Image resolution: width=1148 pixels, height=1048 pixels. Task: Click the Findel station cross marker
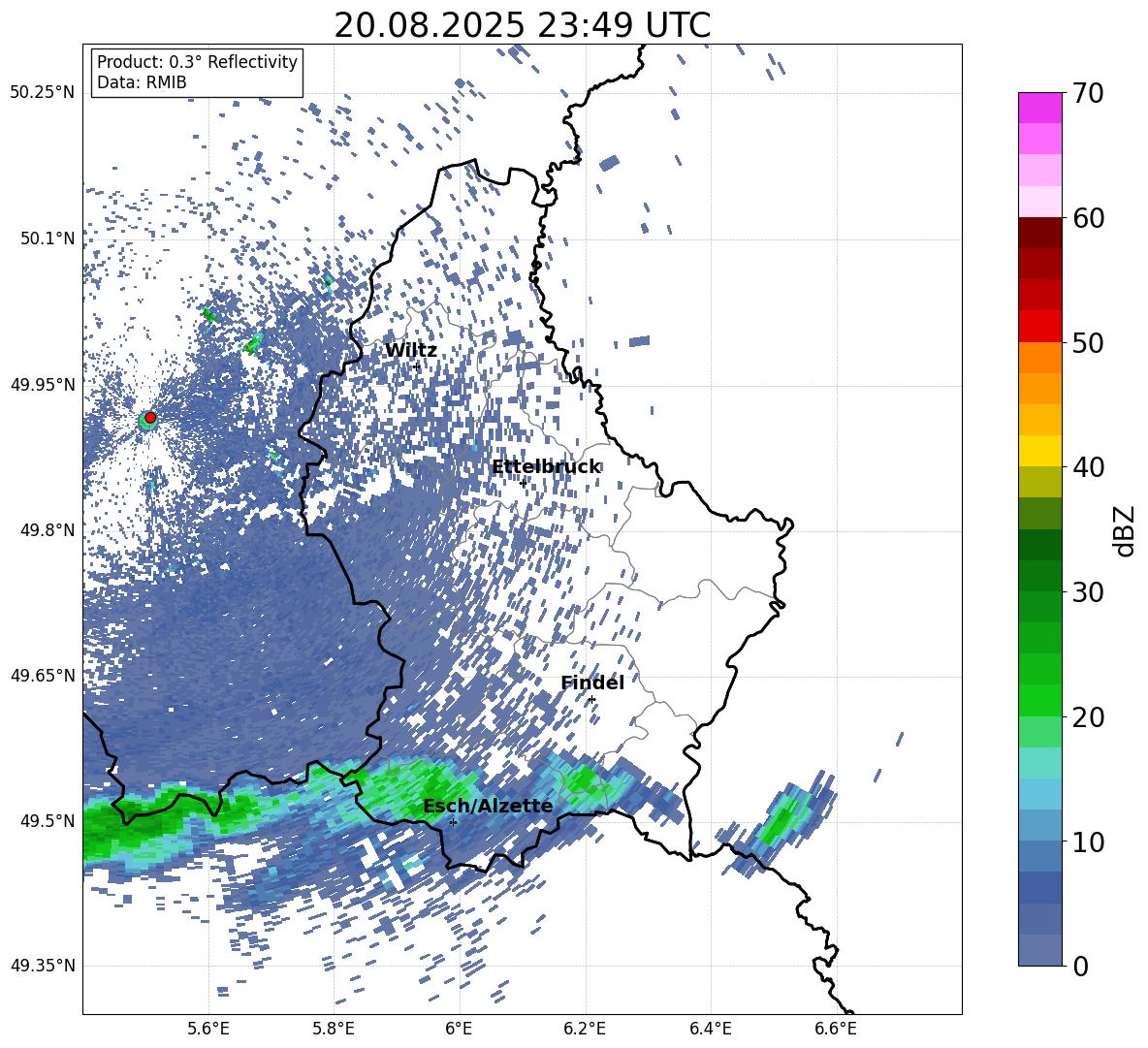click(591, 700)
